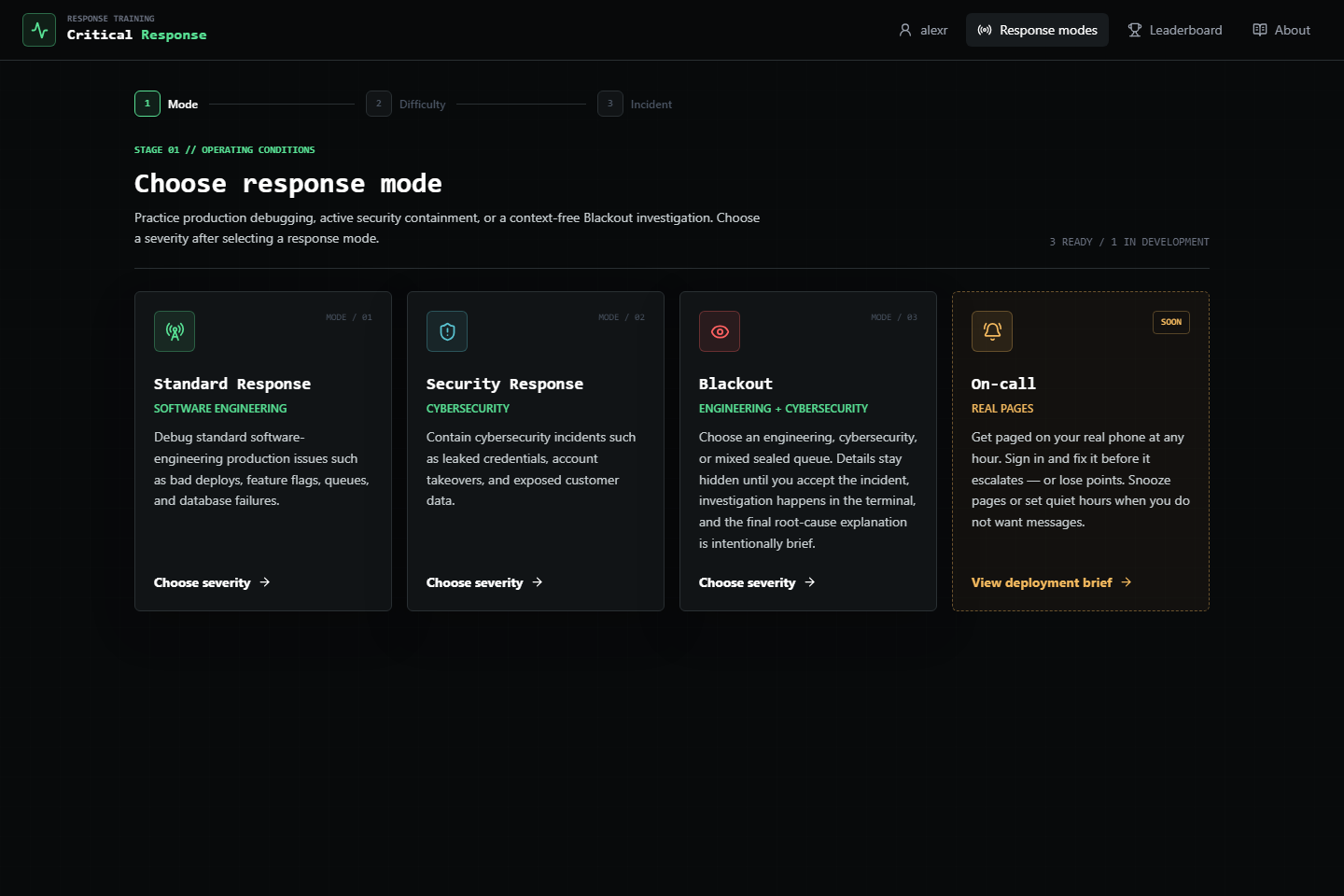Open the alexr profile menu
This screenshot has width=1344, height=896.
pos(923,30)
